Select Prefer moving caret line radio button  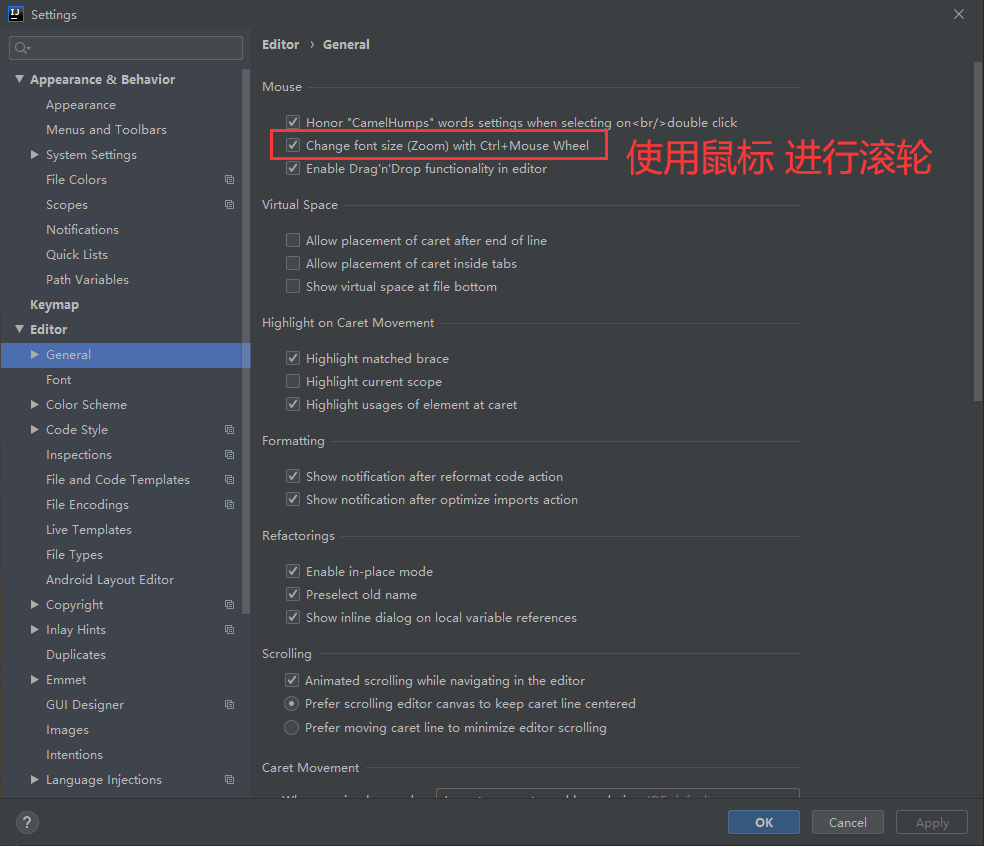[x=291, y=727]
